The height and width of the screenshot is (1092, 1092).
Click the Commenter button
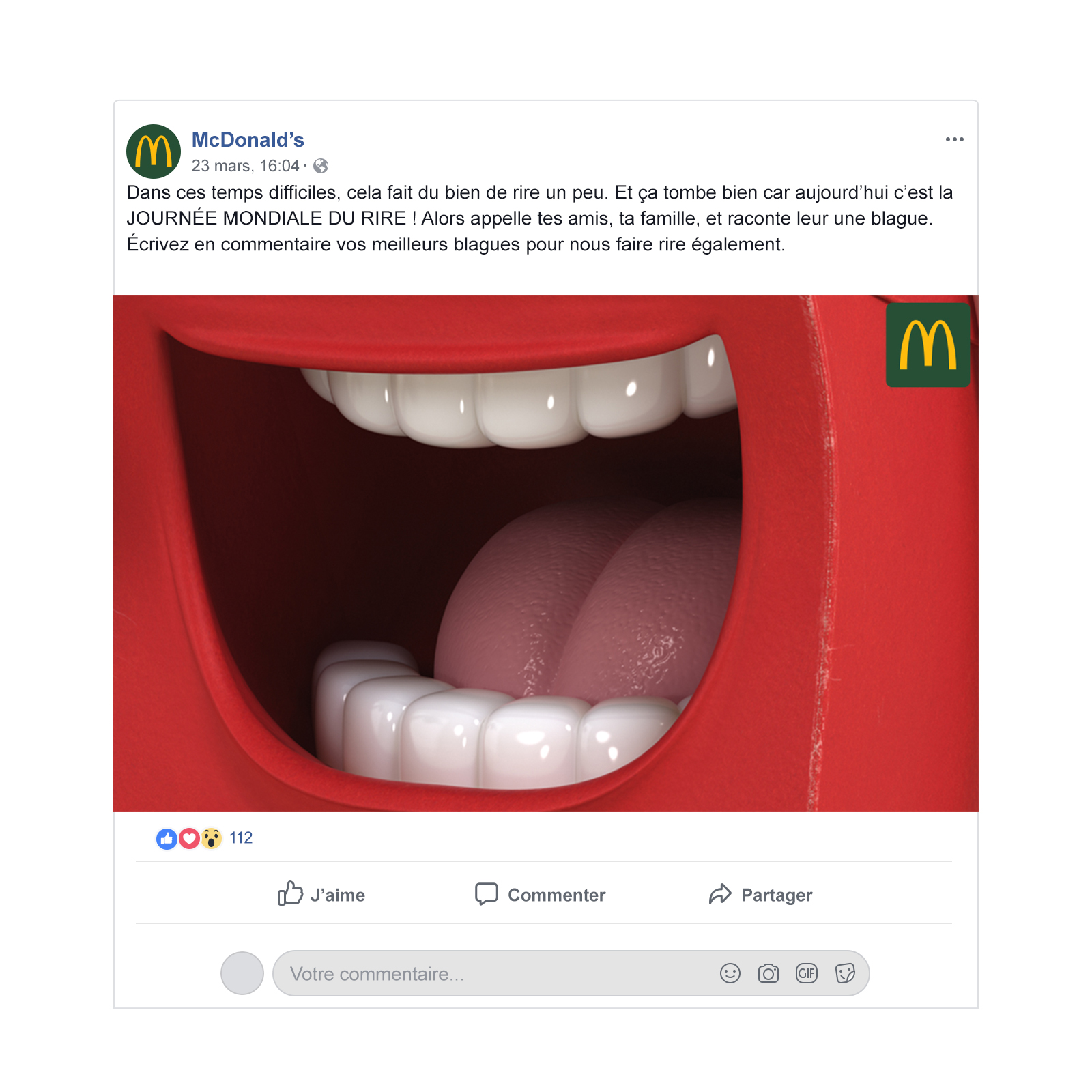pyautogui.click(x=540, y=894)
